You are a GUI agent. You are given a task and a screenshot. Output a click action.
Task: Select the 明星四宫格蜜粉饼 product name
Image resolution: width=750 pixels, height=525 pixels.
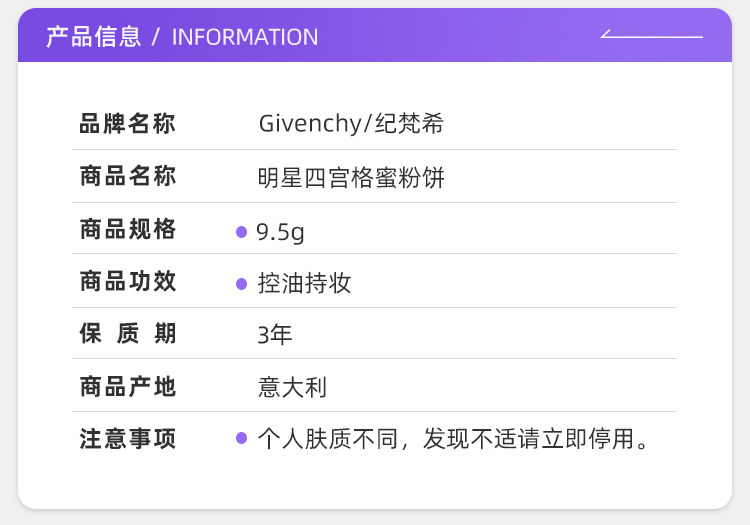point(351,178)
